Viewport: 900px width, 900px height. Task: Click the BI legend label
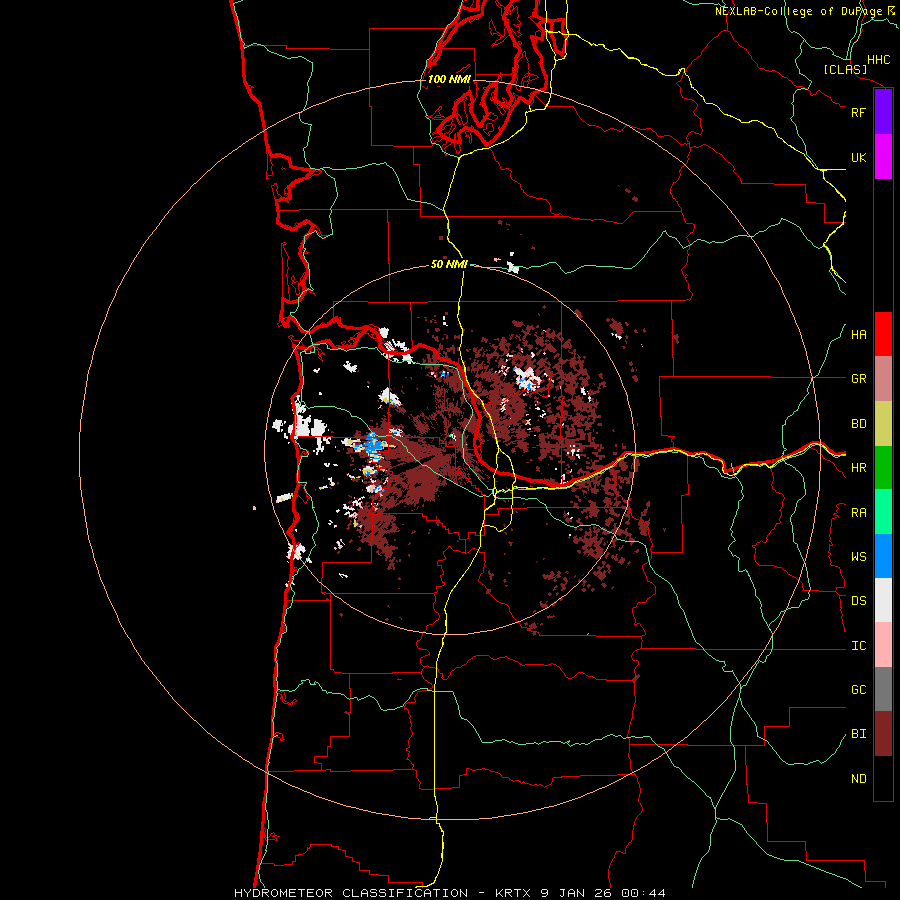pyautogui.click(x=858, y=734)
